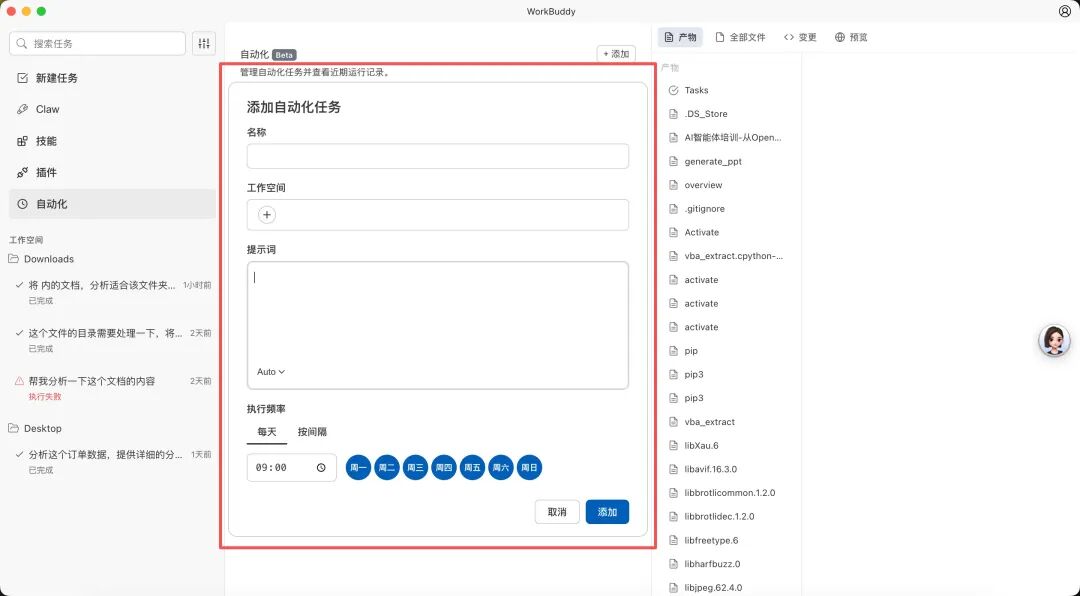Select the Claw sidebar item

tap(47, 109)
